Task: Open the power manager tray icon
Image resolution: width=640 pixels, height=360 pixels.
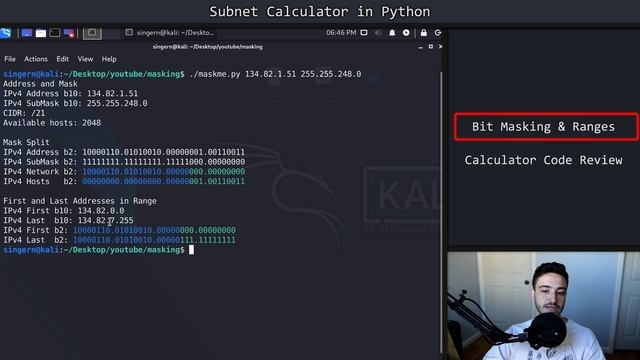Action: click(406, 33)
